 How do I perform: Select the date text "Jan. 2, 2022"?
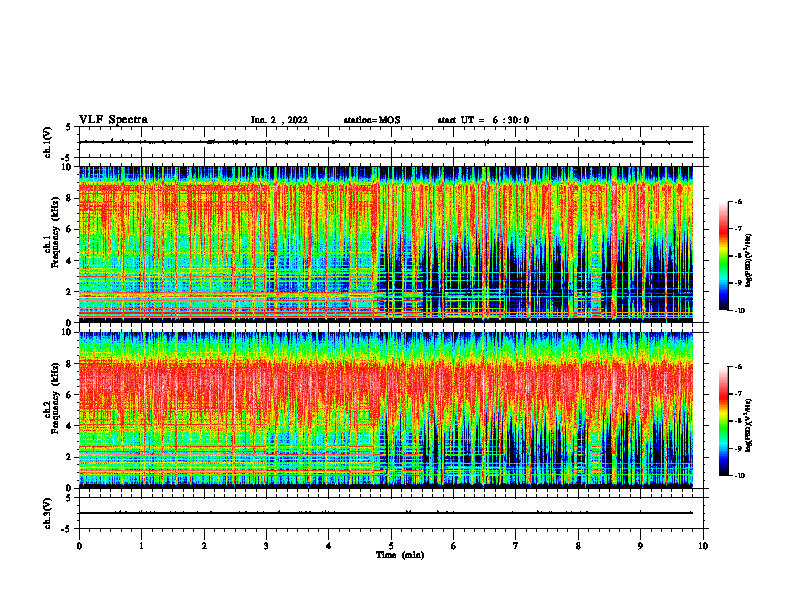pos(279,120)
